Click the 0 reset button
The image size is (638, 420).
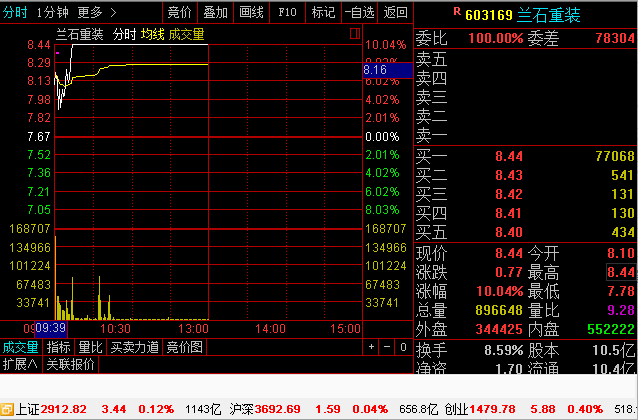click(x=403, y=347)
